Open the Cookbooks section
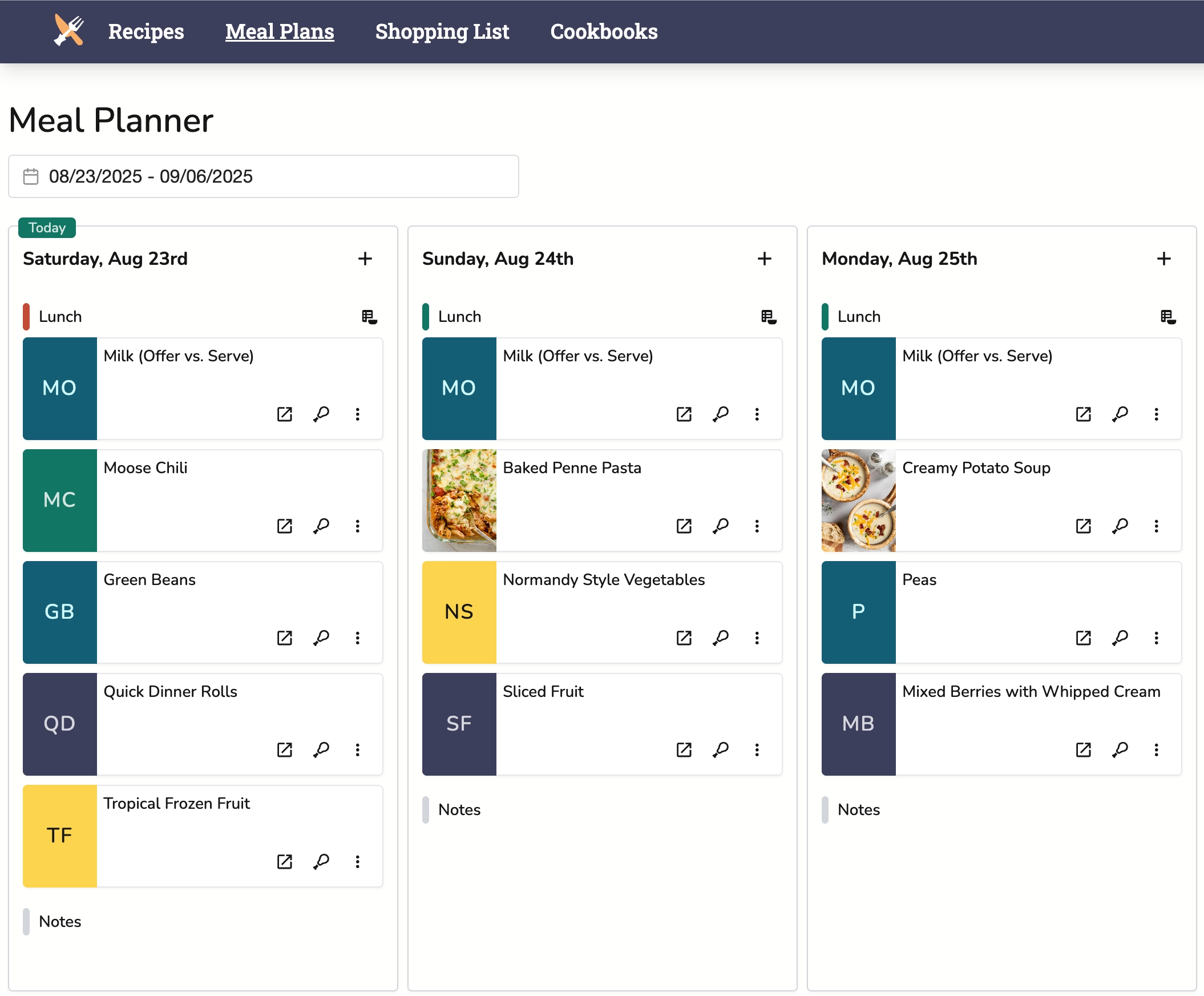Screen dimensions: 1204x996 [603, 32]
